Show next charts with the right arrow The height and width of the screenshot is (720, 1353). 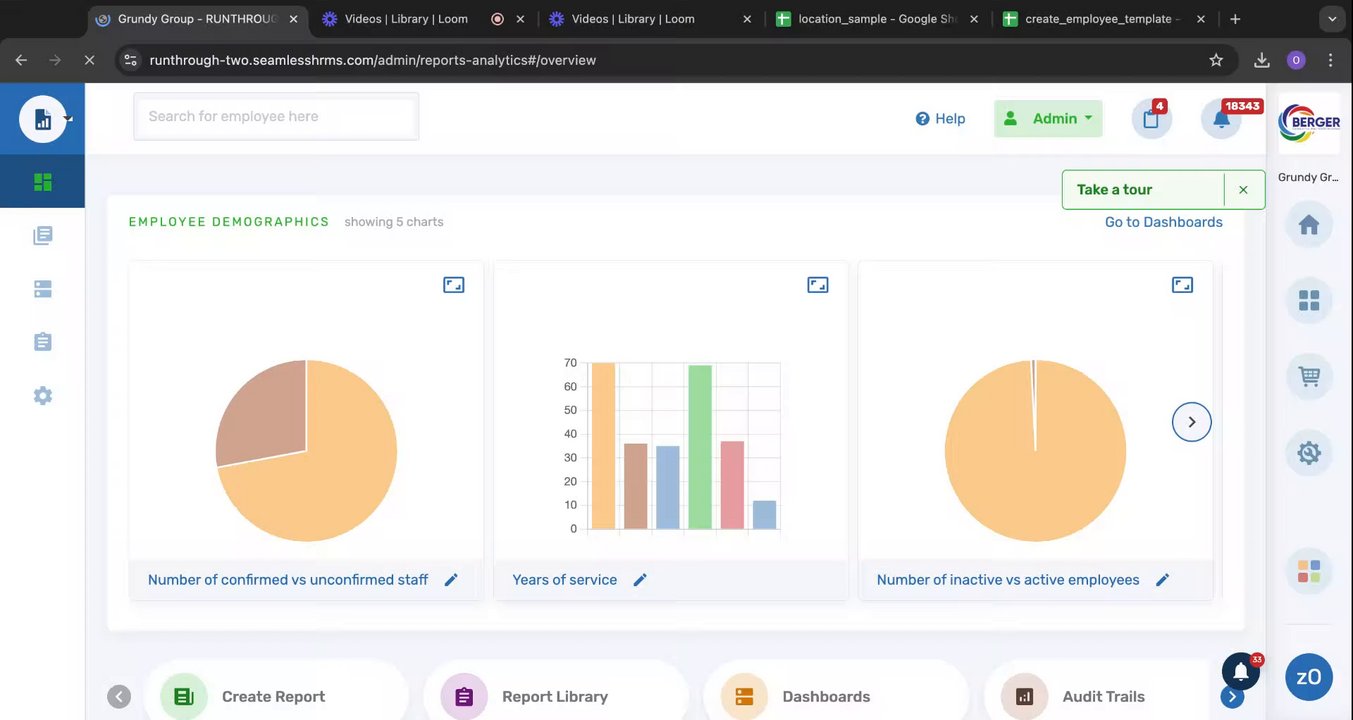(1191, 422)
